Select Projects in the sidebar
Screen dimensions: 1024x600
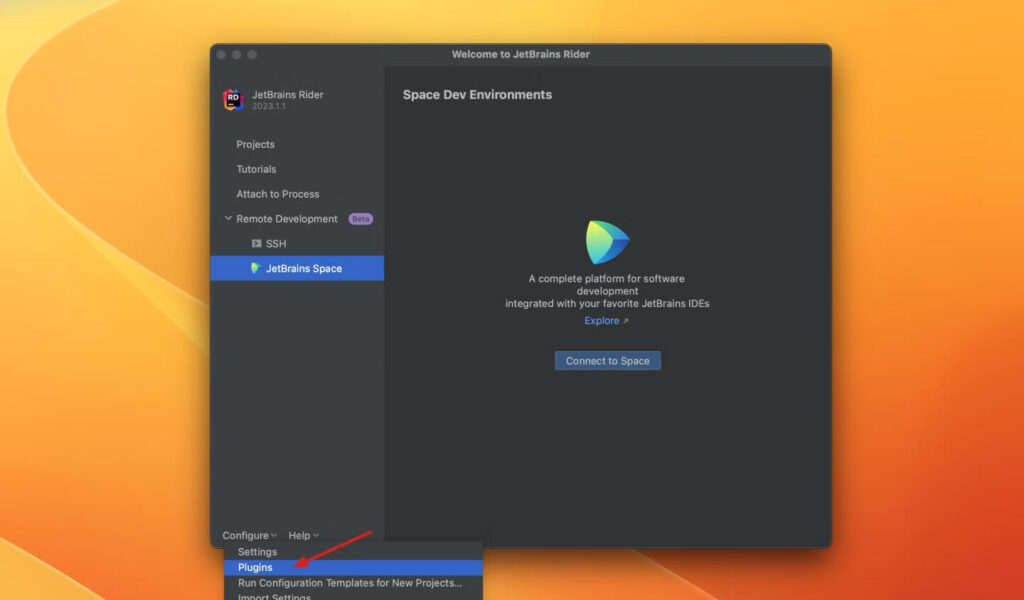click(x=256, y=144)
